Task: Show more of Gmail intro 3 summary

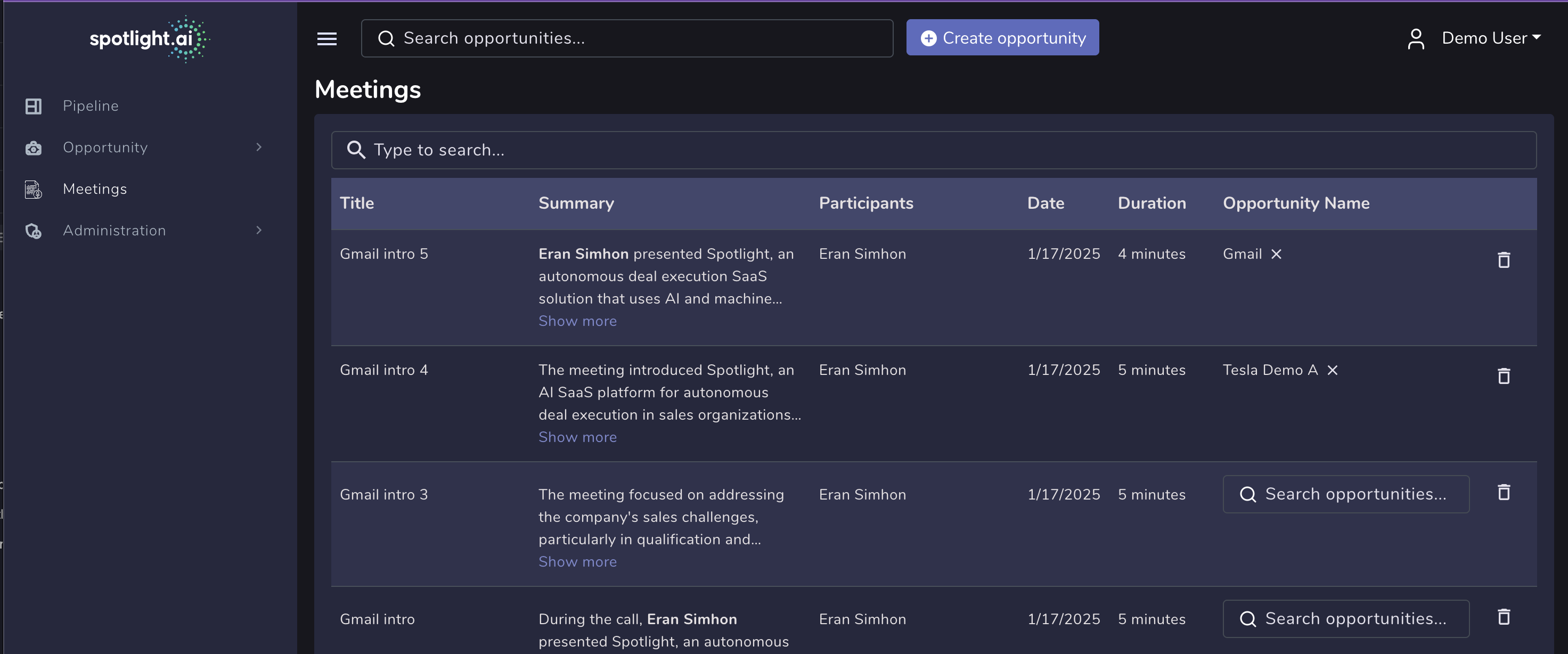Action: tap(577, 561)
